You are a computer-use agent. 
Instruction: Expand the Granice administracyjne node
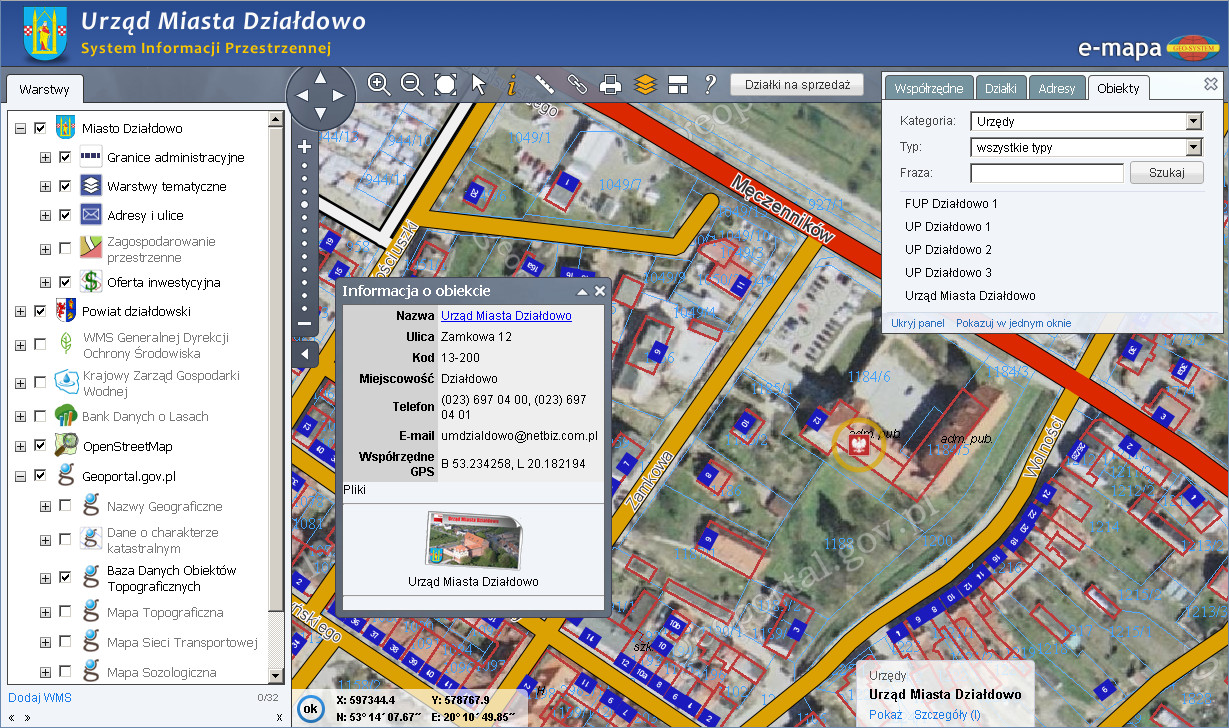[x=45, y=157]
